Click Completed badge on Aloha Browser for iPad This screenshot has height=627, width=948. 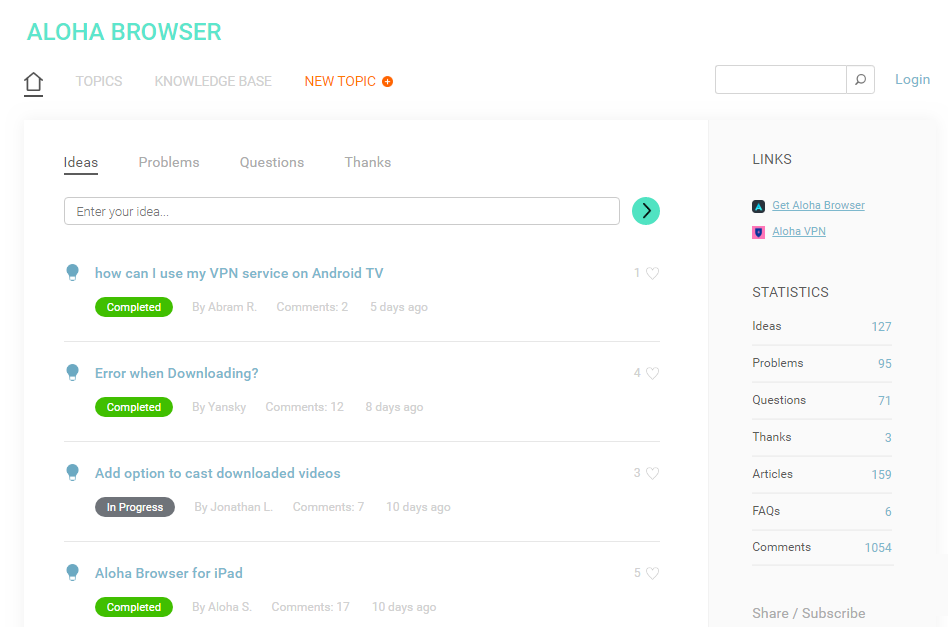coord(134,607)
